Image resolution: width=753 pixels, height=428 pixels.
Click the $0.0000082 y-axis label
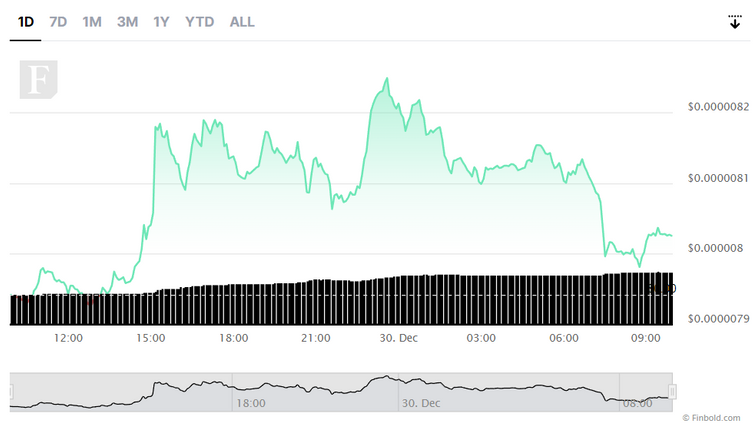[x=718, y=107]
